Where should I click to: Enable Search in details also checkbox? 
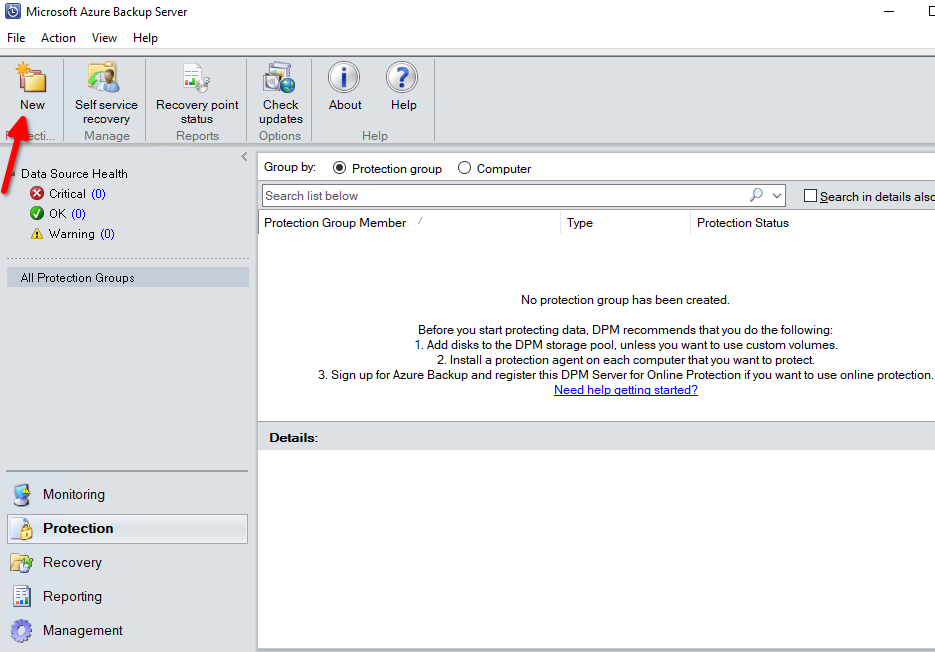810,196
